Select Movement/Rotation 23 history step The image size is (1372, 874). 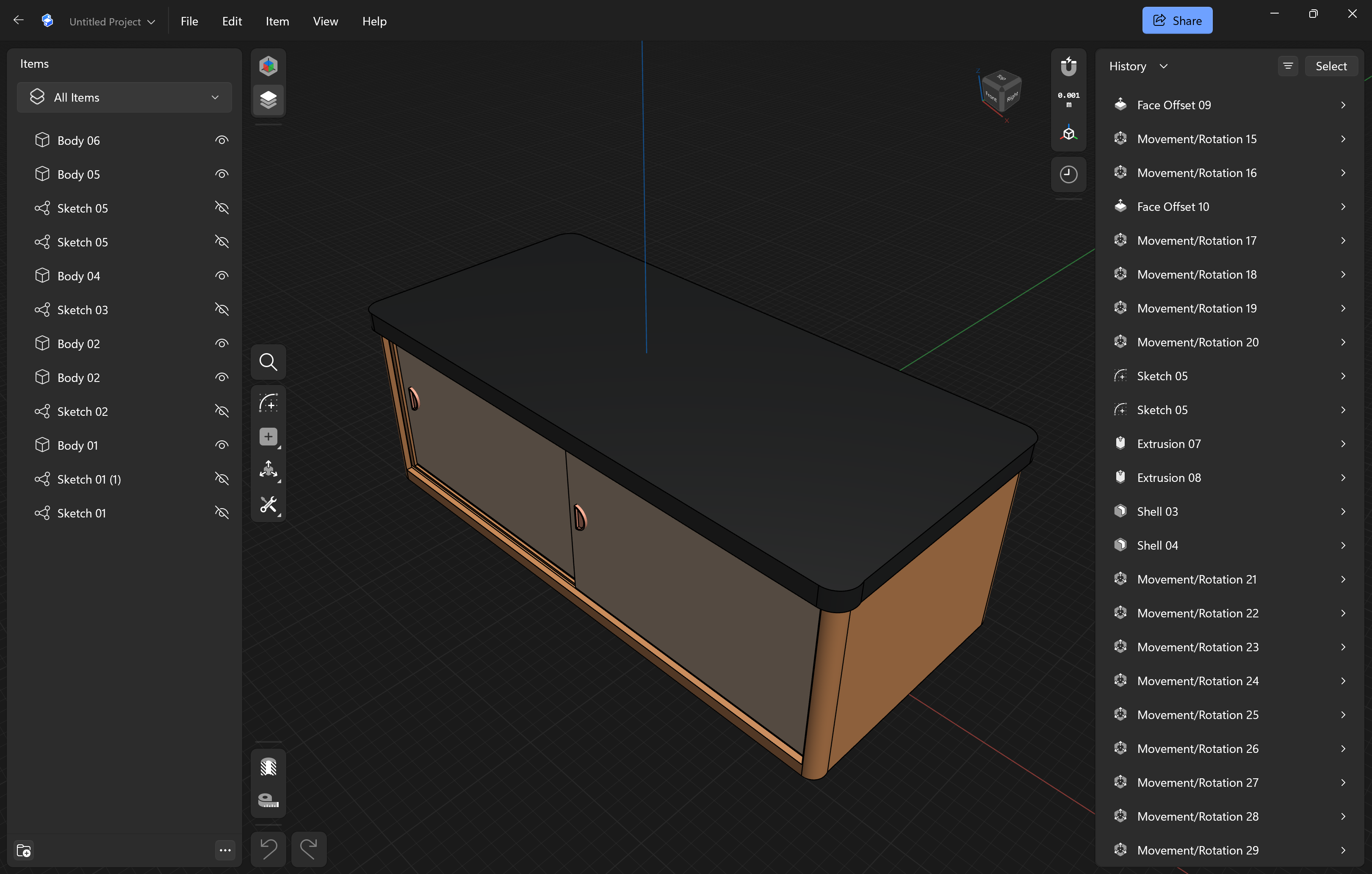coord(1230,647)
